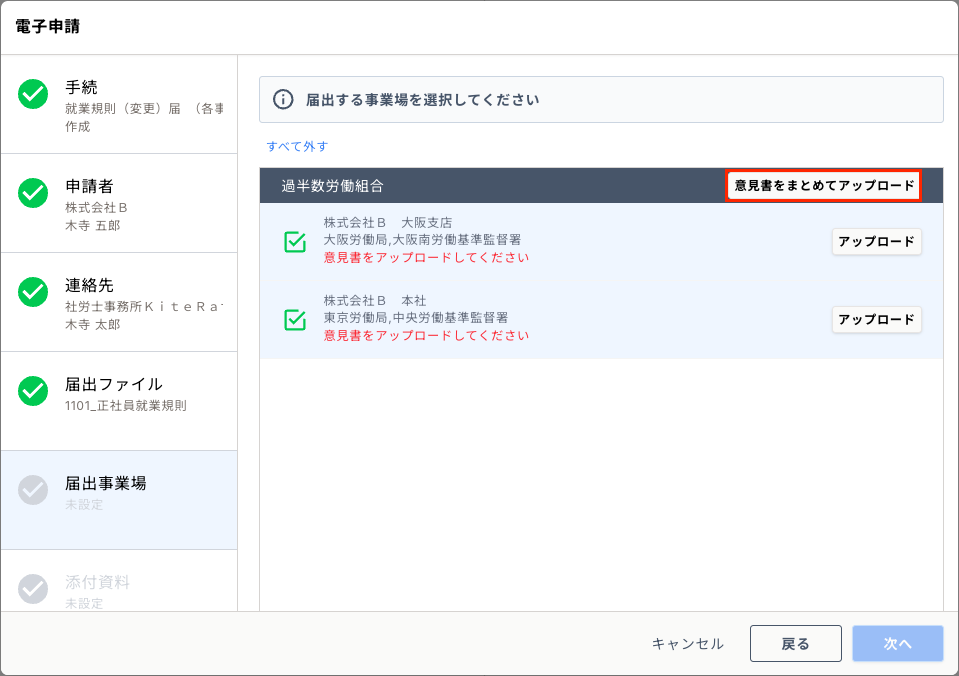Image resolution: width=959 pixels, height=676 pixels.
Task: Click the 電子申請 dialog title
Action: (47, 26)
